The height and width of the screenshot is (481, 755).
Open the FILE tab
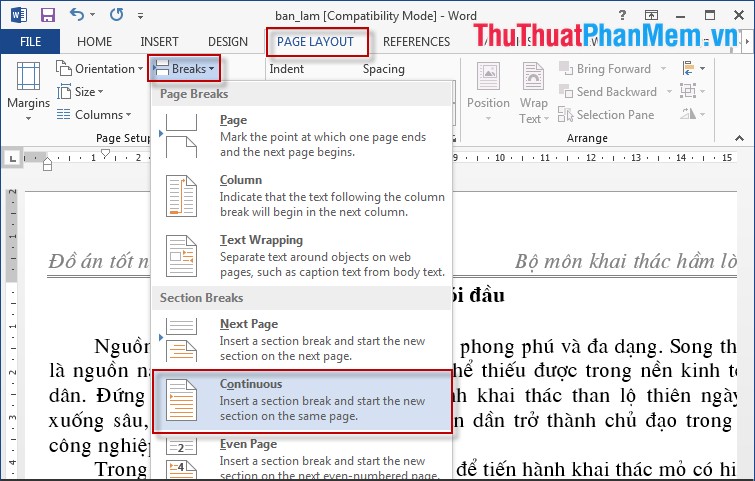coord(30,41)
